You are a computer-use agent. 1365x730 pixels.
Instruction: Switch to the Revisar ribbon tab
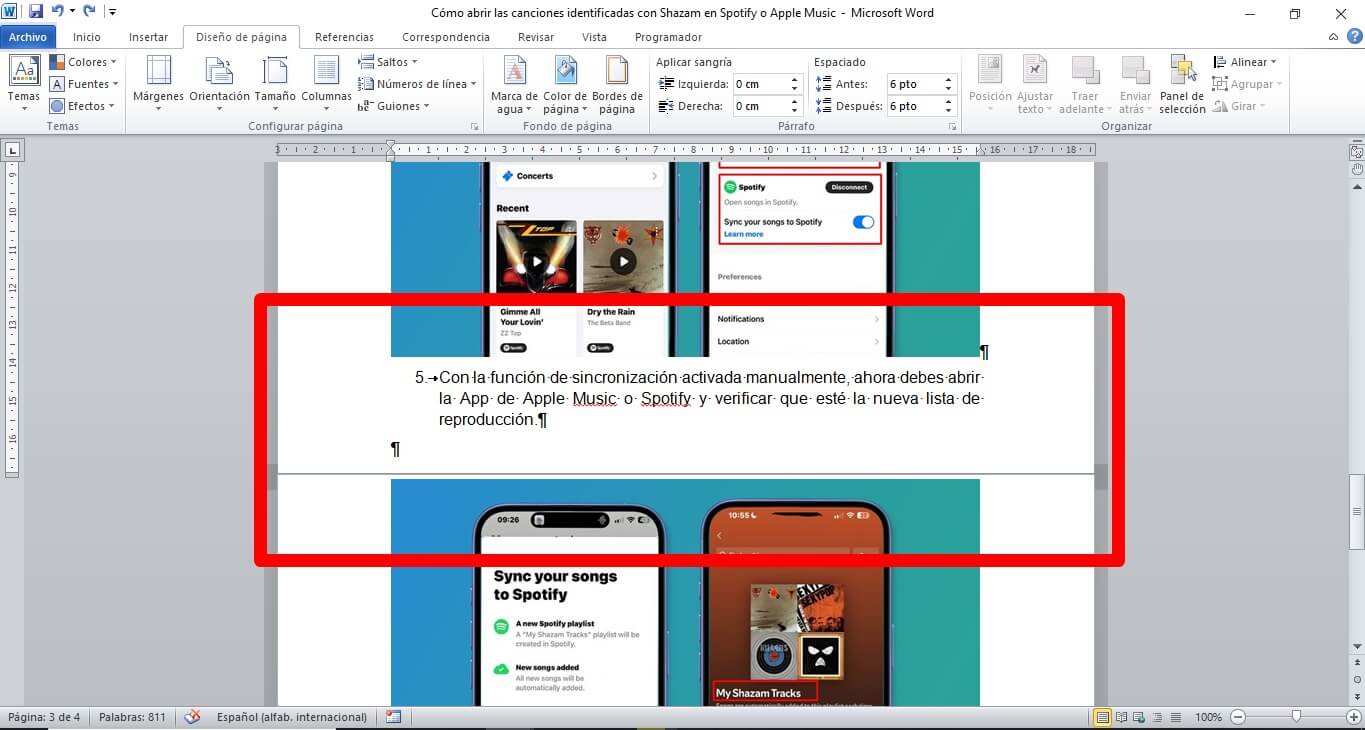coord(536,37)
